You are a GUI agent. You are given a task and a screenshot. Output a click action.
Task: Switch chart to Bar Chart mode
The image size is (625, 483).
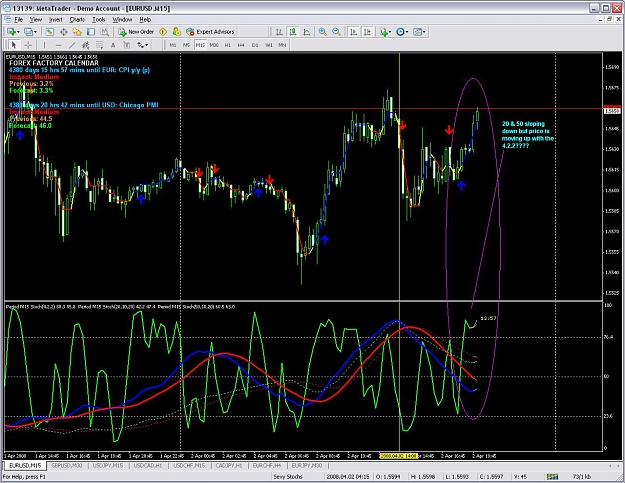tap(279, 32)
